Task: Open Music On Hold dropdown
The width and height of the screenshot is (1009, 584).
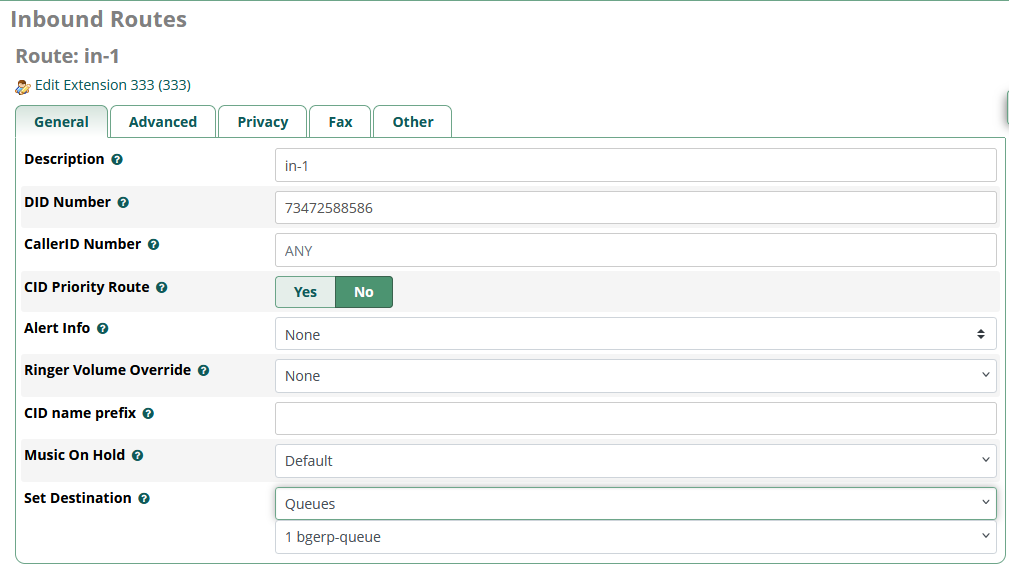Action: coord(635,461)
